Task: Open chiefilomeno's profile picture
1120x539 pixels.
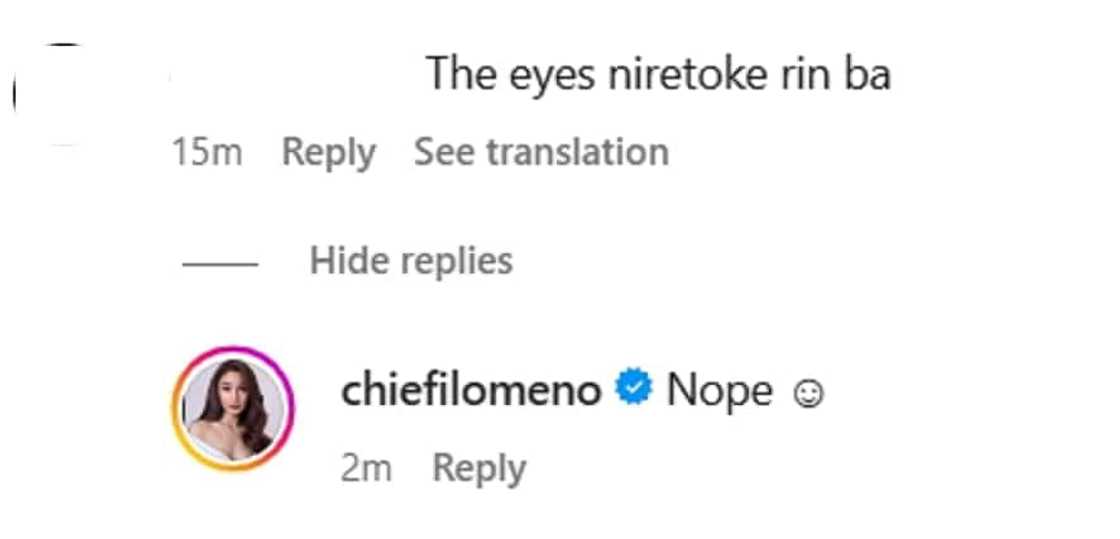Action: coord(235,408)
